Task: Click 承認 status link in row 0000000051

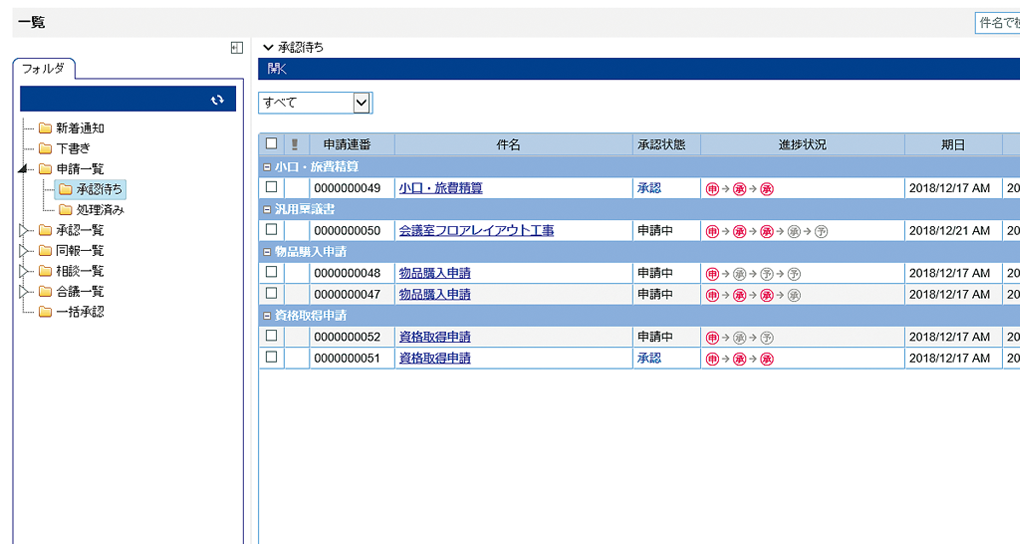Action: [x=649, y=358]
